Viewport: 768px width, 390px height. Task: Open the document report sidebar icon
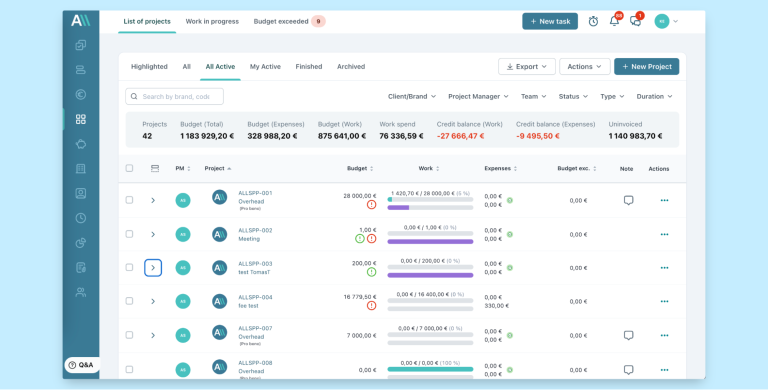tap(81, 268)
